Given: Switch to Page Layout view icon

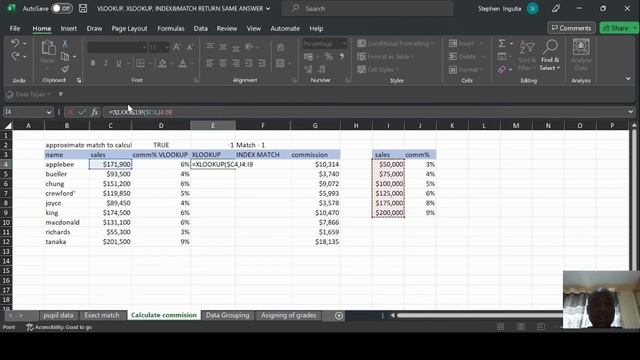Looking at the screenshot, I should 521,327.
